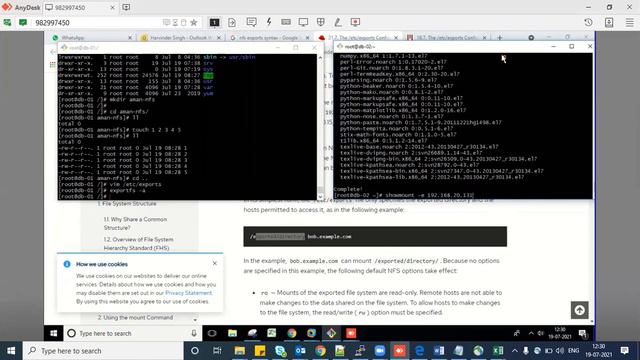
Task: Open AnyDesk keyboard settings icon
Action: coord(286,22)
